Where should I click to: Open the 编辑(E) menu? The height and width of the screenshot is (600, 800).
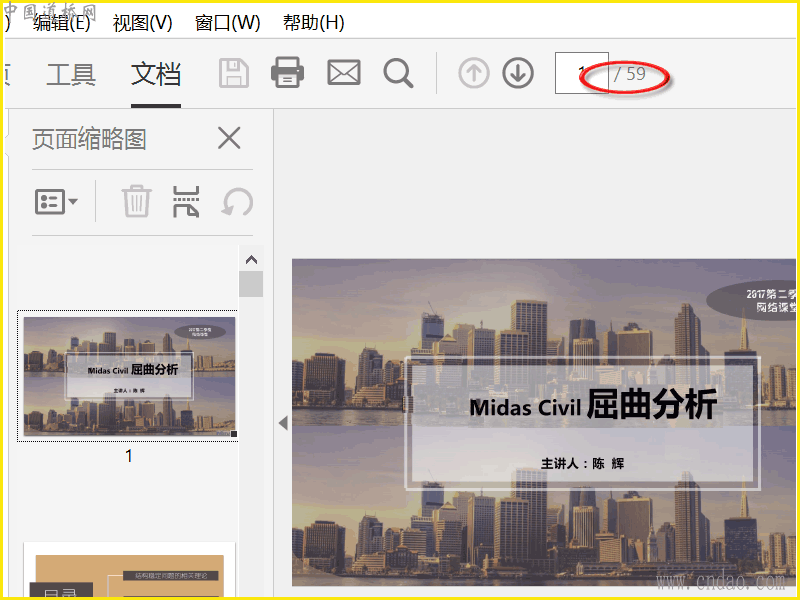click(62, 22)
